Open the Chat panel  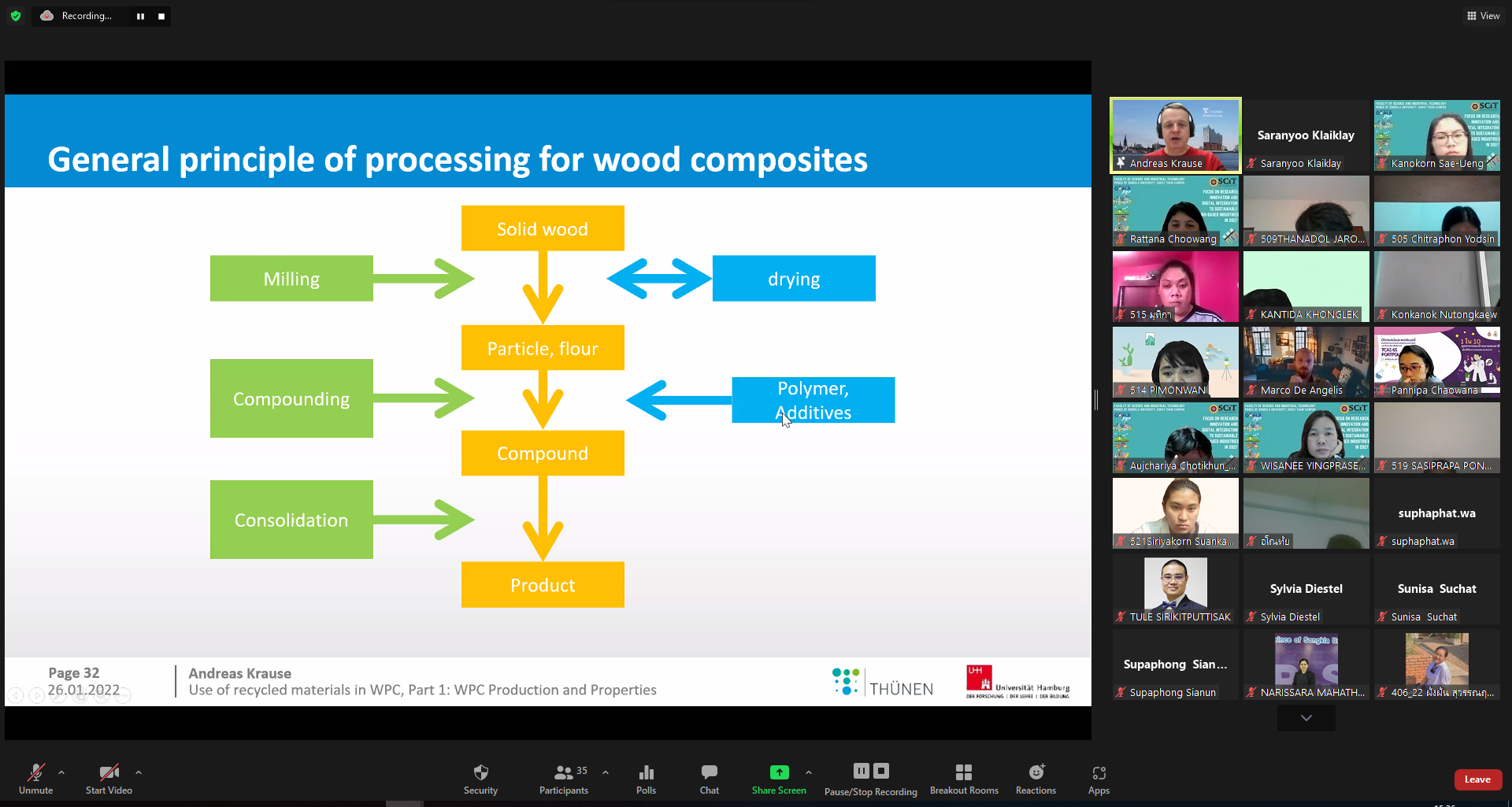pyautogui.click(x=709, y=773)
